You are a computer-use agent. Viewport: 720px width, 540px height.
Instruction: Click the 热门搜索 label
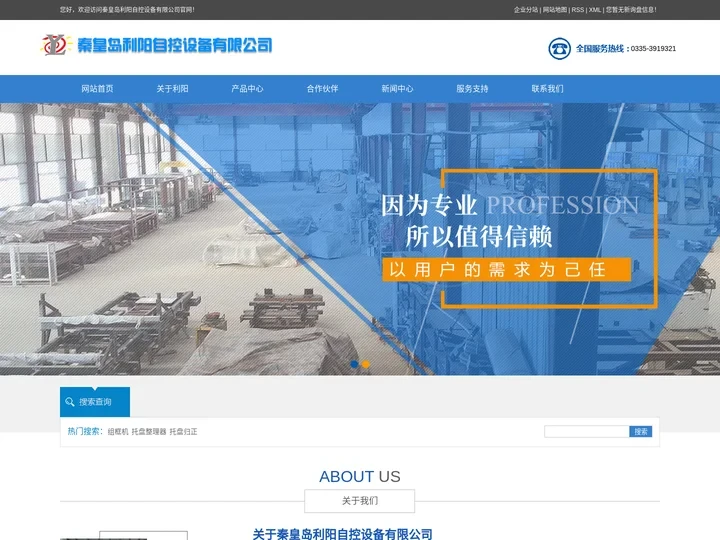click(x=85, y=431)
